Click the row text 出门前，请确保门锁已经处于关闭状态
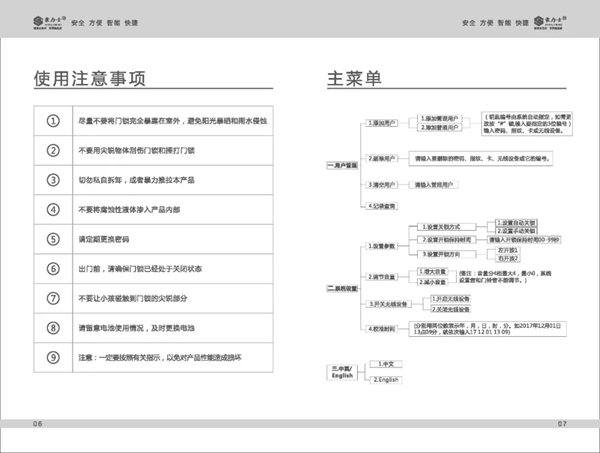Screen dimensions: 600x453 coord(140,269)
